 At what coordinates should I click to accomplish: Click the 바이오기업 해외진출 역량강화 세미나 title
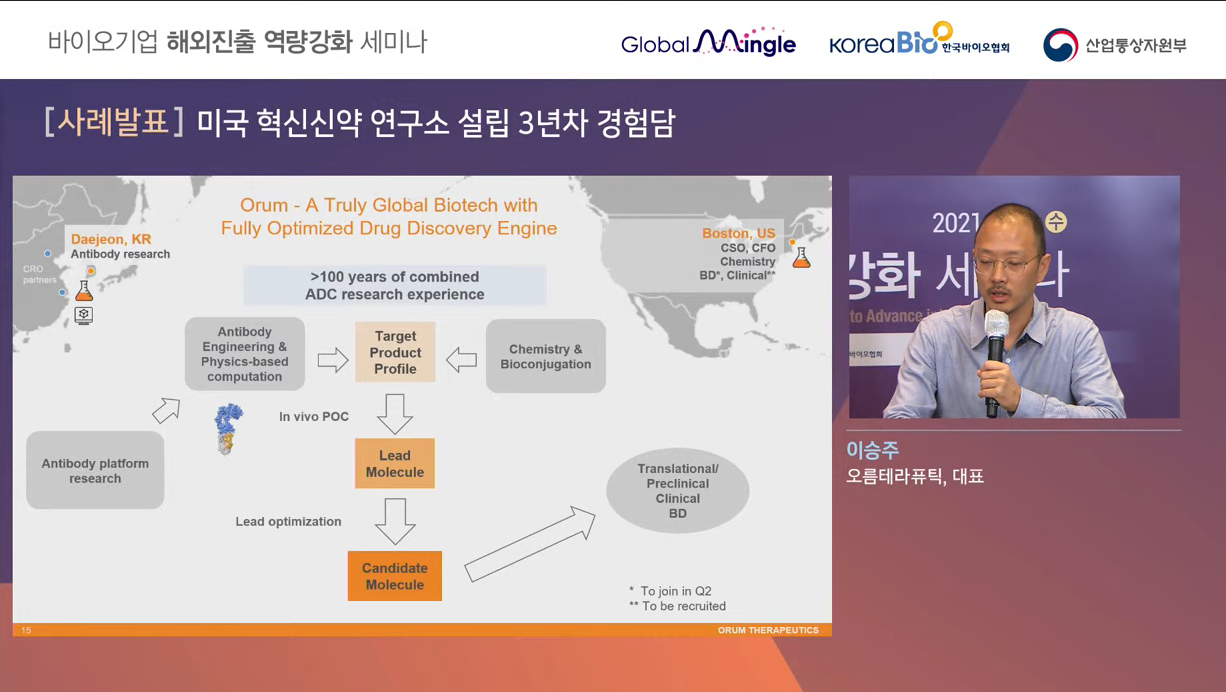coord(237,41)
